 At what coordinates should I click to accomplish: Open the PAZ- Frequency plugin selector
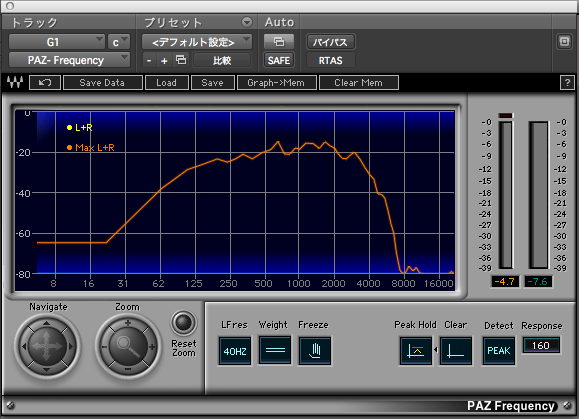coord(69,60)
